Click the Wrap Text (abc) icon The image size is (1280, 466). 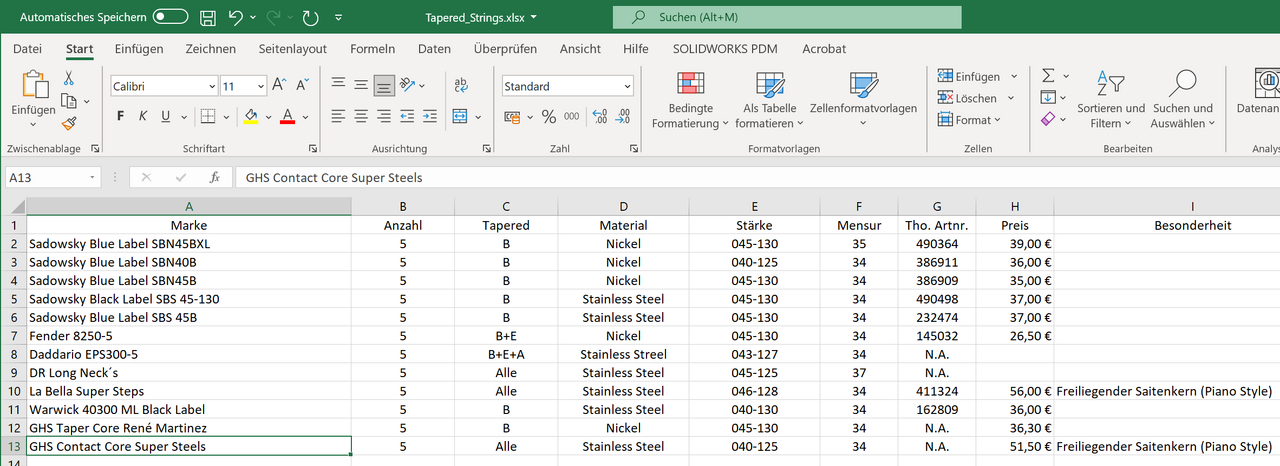tap(461, 86)
